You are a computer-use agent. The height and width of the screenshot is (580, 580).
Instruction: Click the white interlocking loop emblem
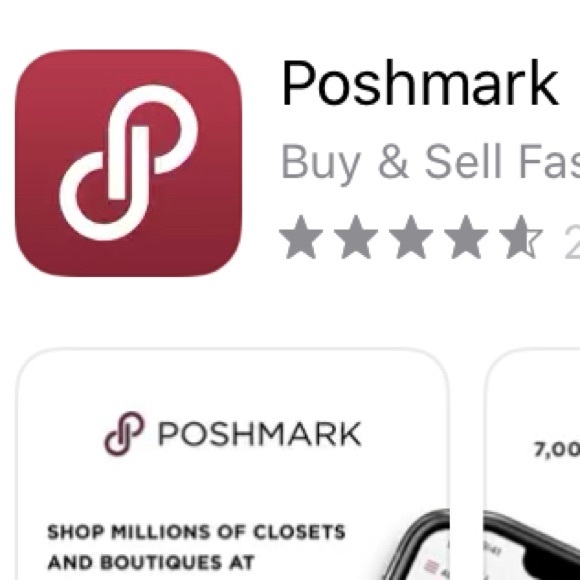(128, 163)
